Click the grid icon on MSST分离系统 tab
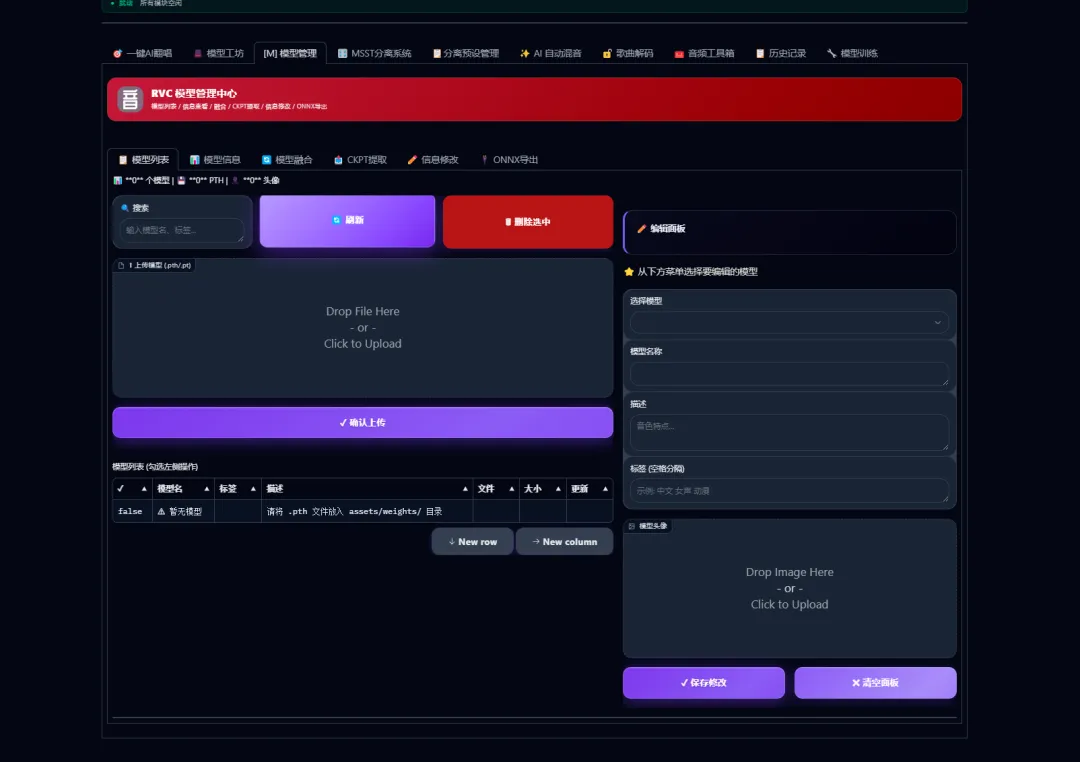 click(342, 53)
